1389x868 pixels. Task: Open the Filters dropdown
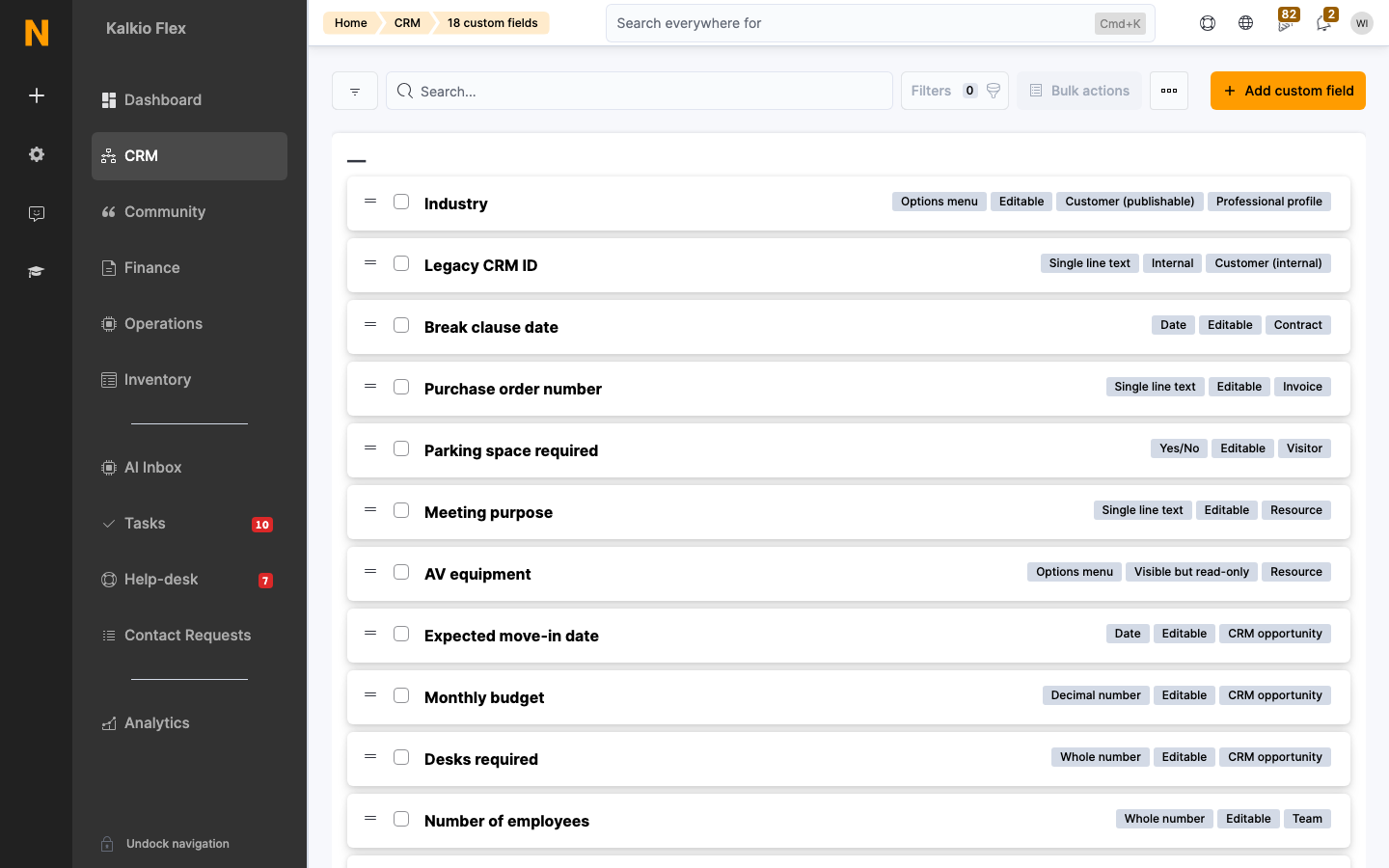tap(955, 91)
